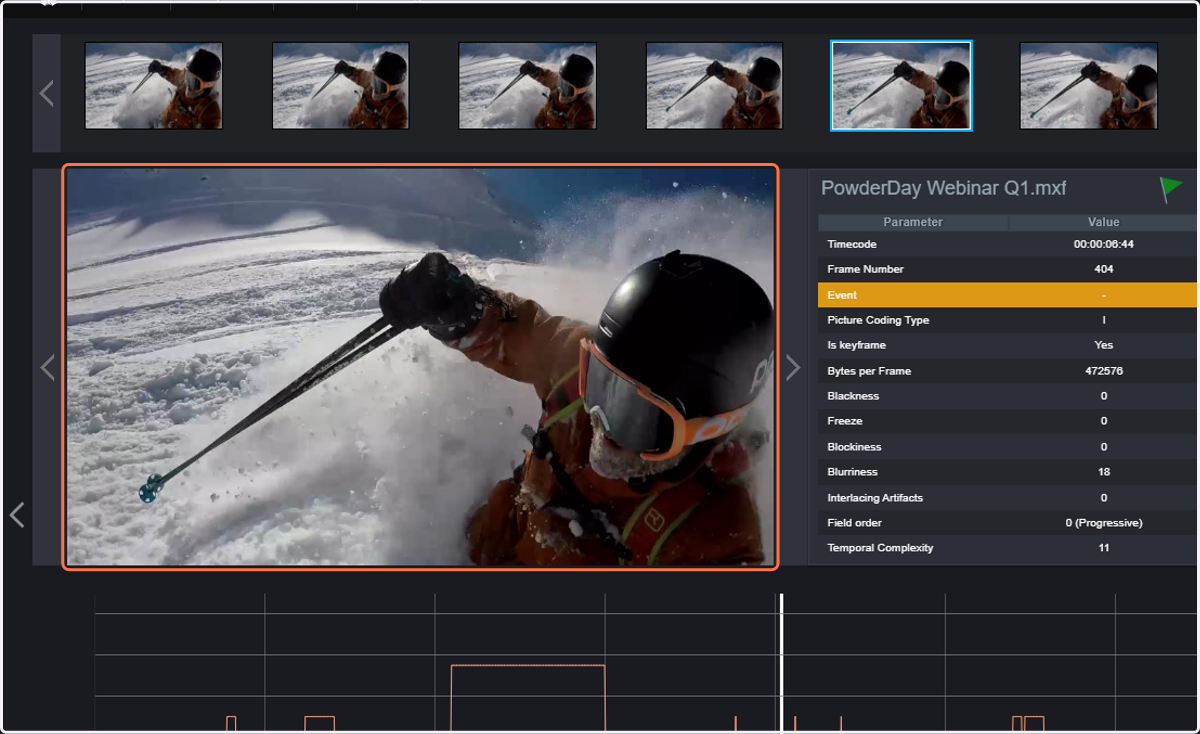Select the highlighted Event row
1200x734 pixels.
1007,295
